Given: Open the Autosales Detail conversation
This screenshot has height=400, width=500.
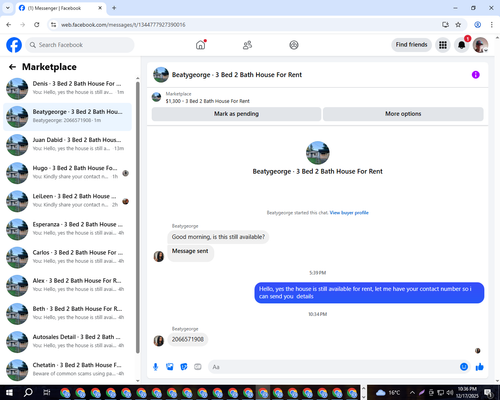Looking at the screenshot, I should pyautogui.click(x=68, y=342).
